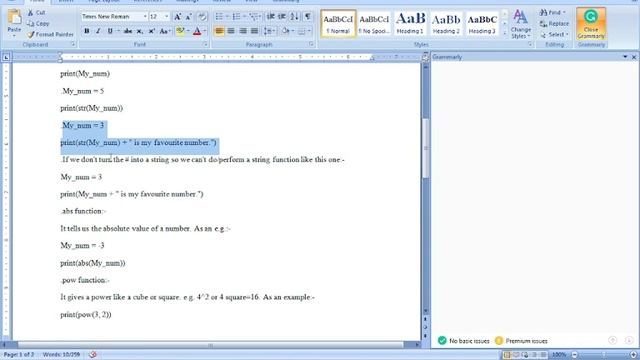Activate Format Painter
Viewport: 640px width, 360px height.
pos(50,35)
